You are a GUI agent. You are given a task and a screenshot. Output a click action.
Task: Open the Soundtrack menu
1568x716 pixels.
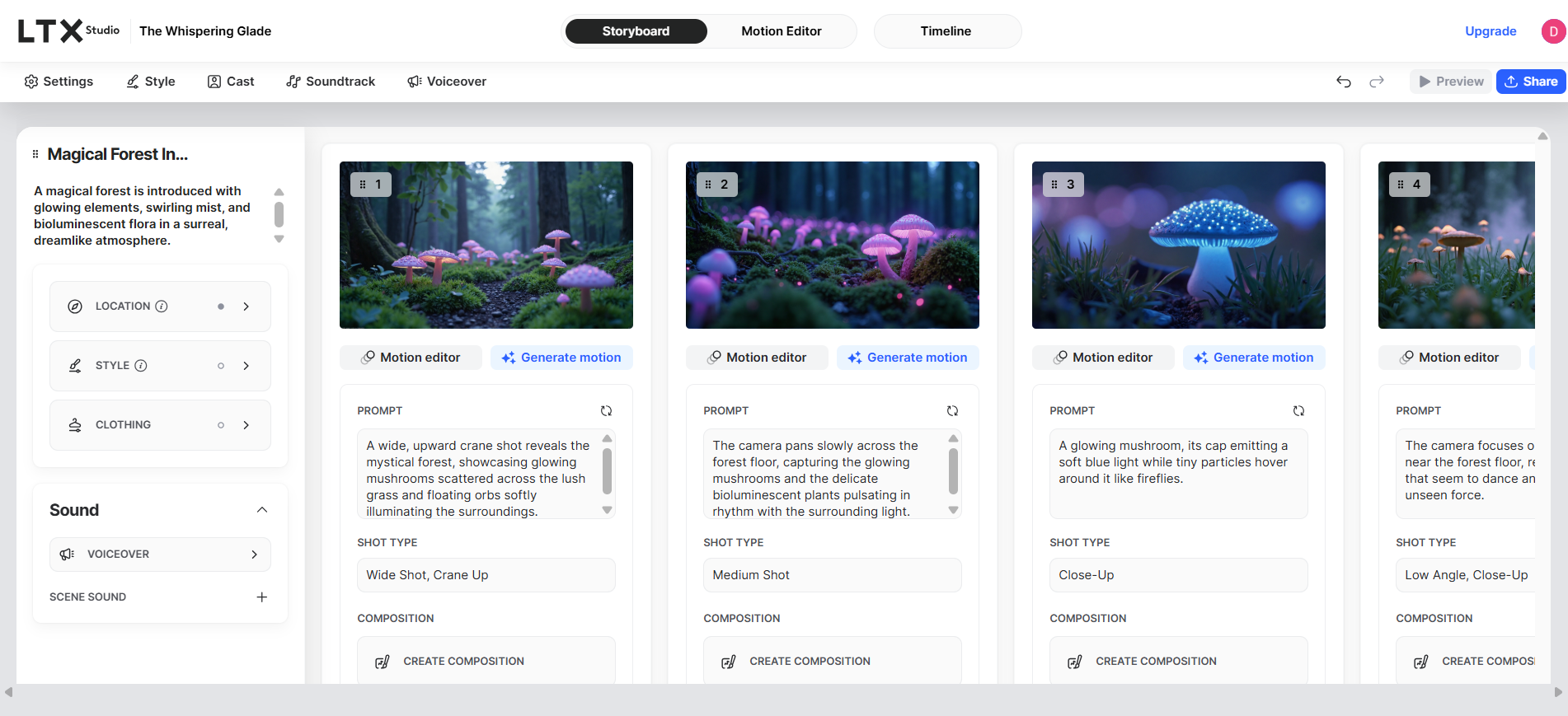[331, 82]
